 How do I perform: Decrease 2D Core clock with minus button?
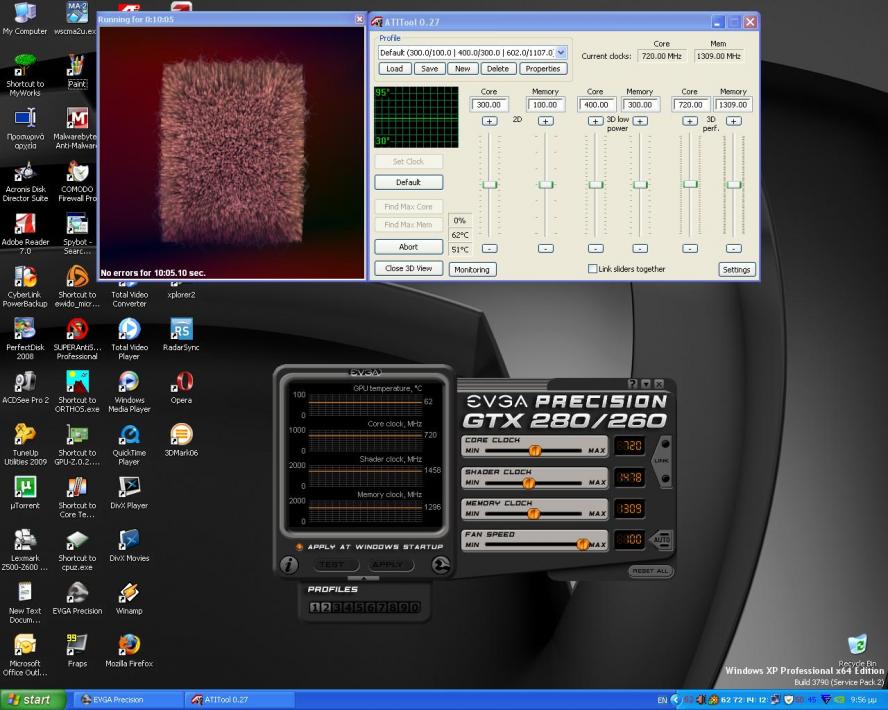[489, 249]
